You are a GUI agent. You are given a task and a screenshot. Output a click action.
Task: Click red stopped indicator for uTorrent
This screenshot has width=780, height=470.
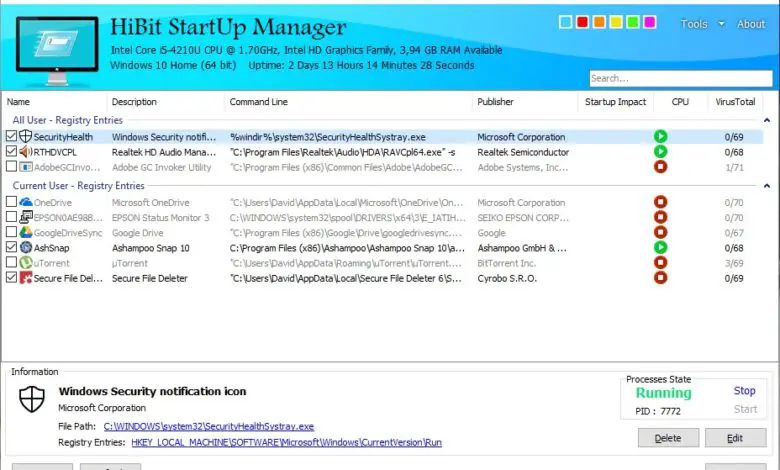click(x=660, y=263)
